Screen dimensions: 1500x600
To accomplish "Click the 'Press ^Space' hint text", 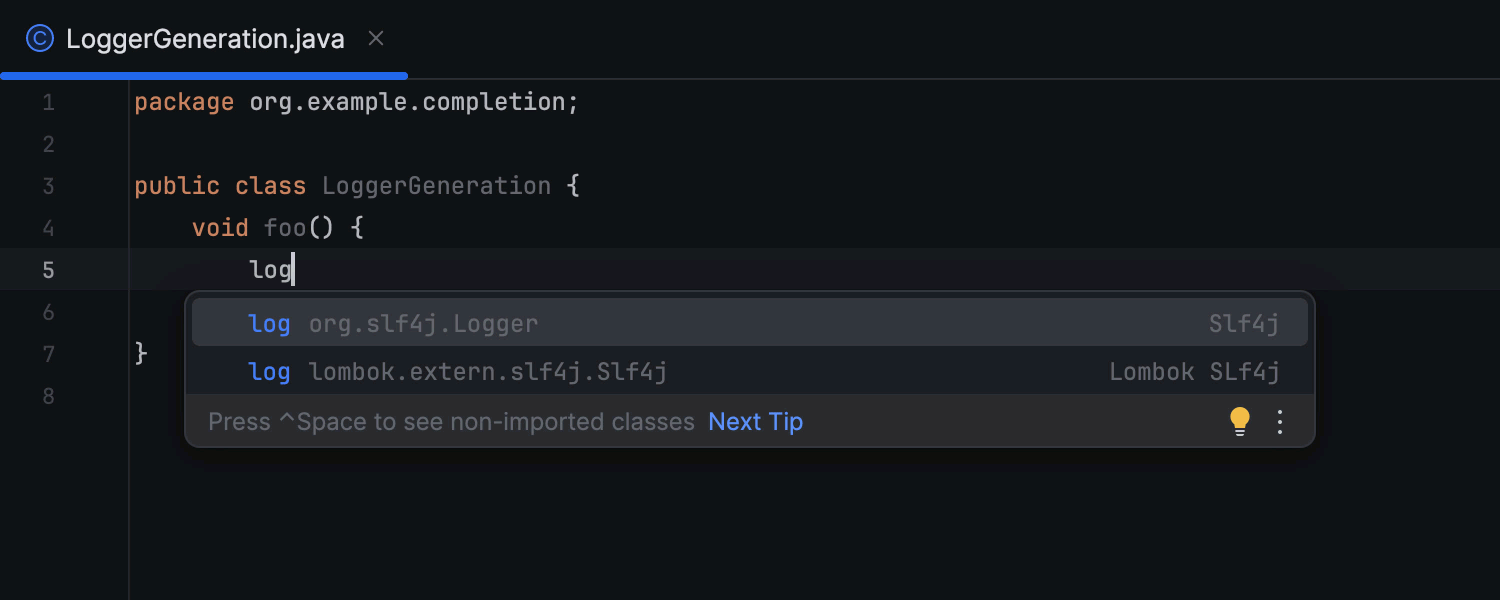I will click(451, 422).
